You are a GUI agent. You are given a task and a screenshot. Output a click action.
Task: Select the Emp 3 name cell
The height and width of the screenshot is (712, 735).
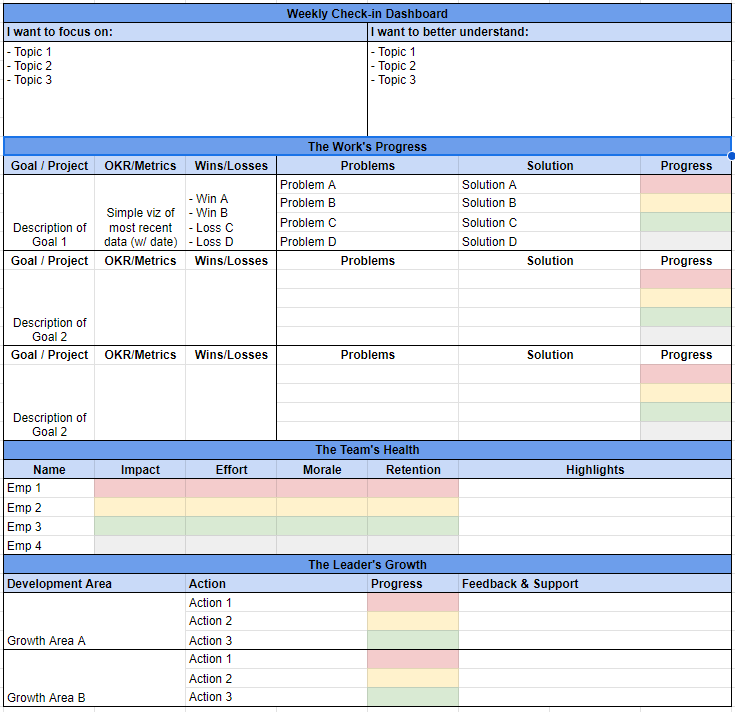tap(49, 526)
